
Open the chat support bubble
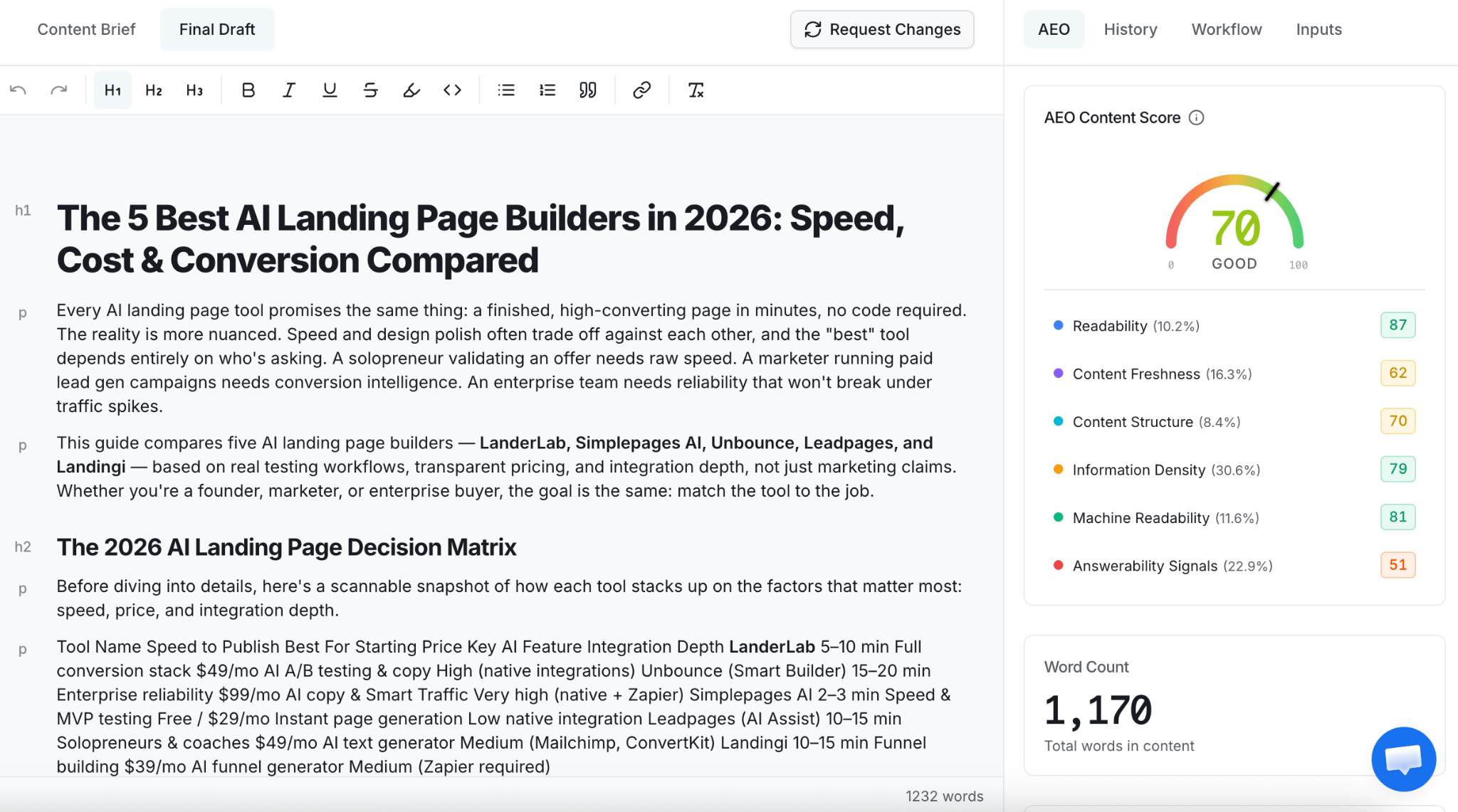[1403, 759]
